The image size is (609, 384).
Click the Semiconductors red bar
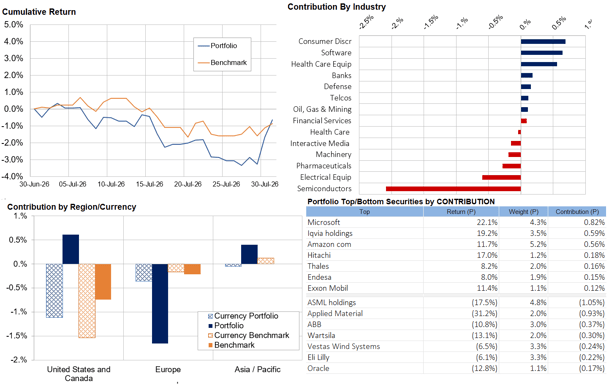[453, 189]
